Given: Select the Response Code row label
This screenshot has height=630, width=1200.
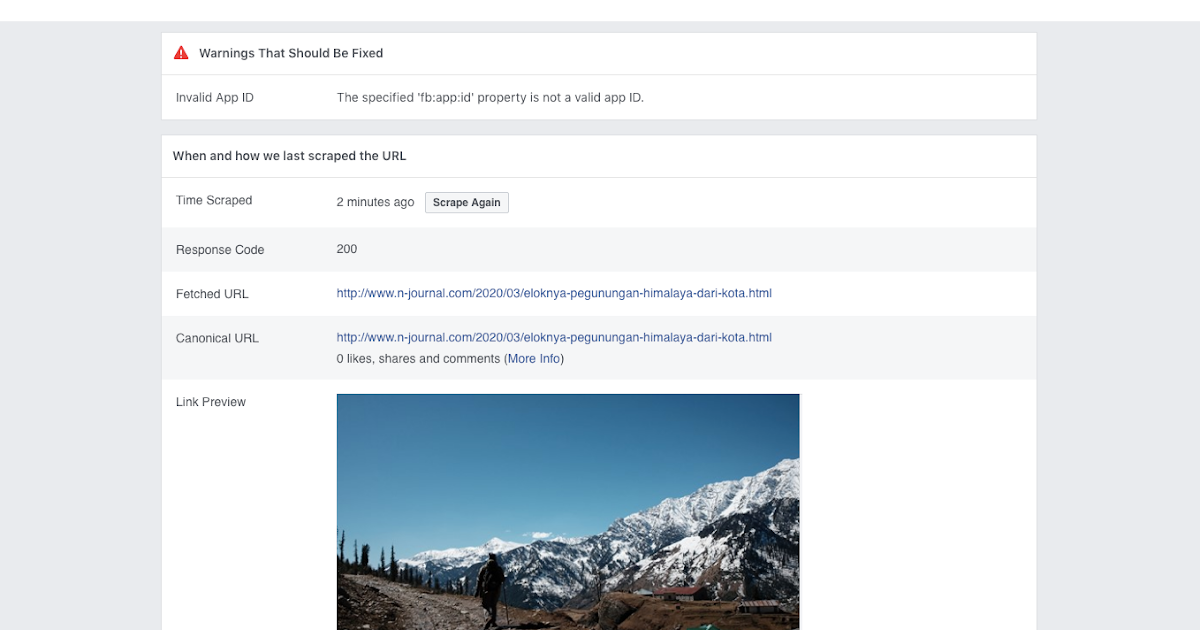Looking at the screenshot, I should (220, 249).
